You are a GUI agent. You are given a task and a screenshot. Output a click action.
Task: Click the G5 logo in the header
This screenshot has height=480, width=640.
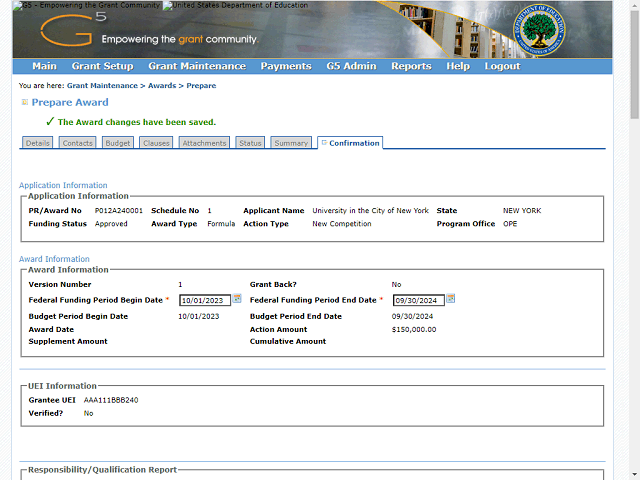pyautogui.click(x=67, y=33)
